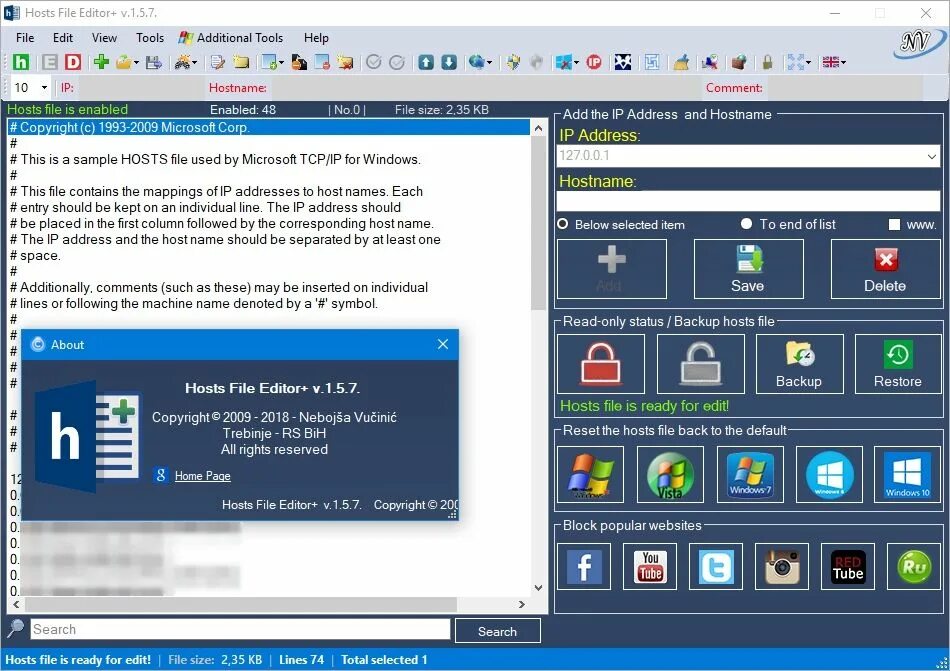Viewport: 950px width, 671px height.
Task: Click the page with red minus icon
Action: coord(322,62)
